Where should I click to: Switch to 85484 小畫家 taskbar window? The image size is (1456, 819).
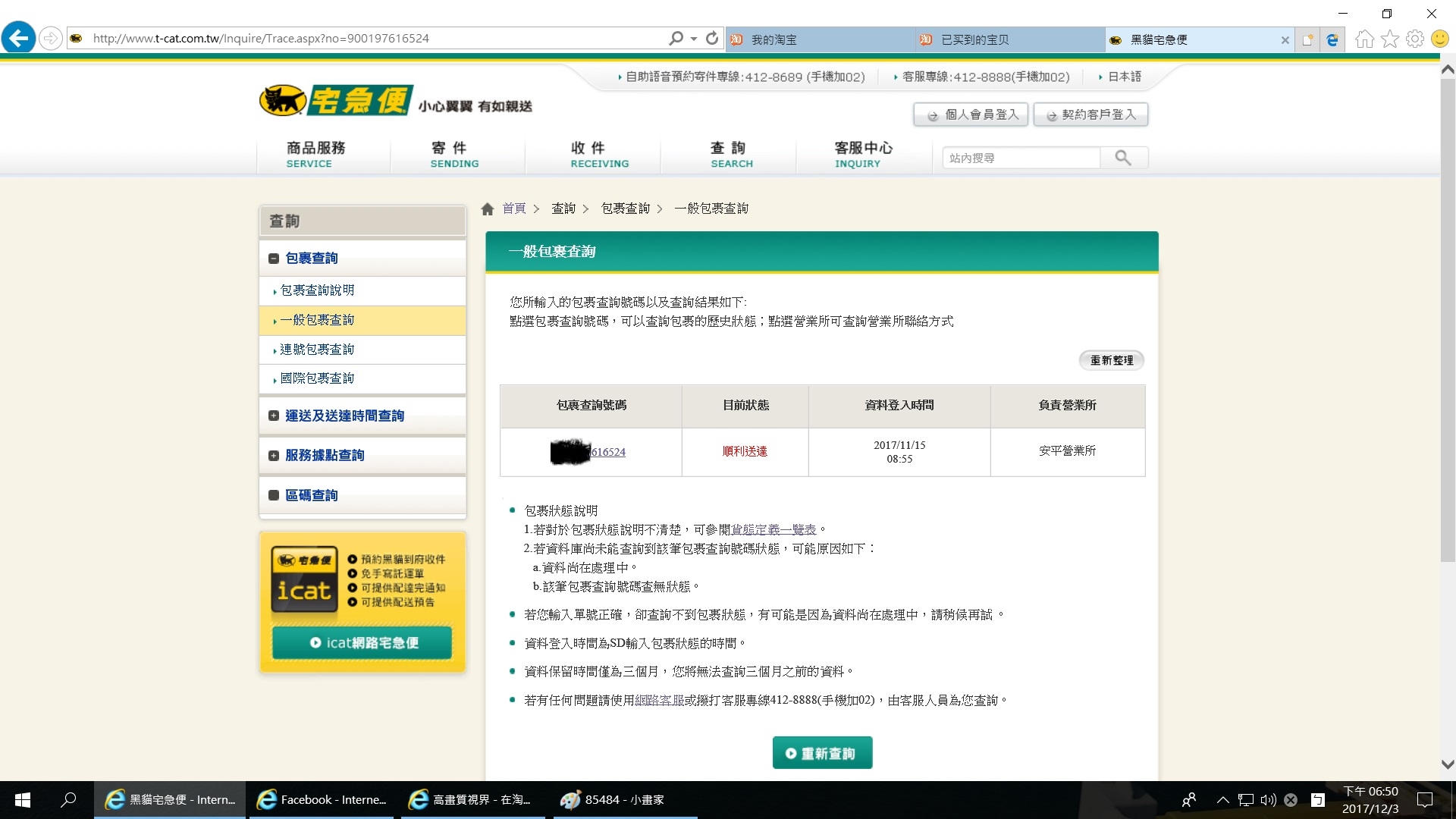coord(625,800)
